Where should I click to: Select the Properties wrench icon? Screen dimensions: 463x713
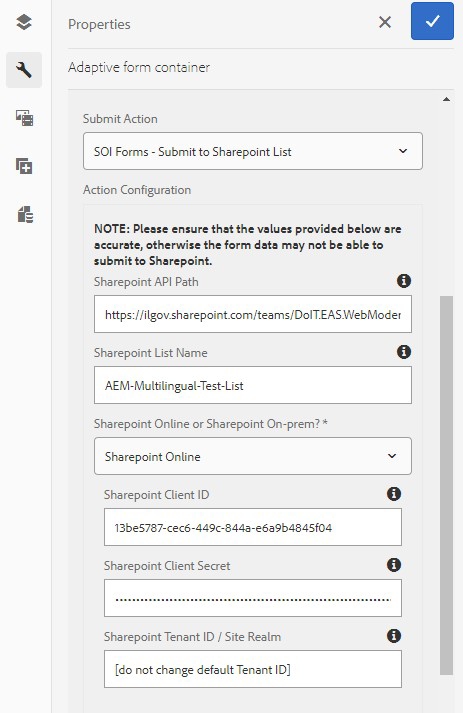tap(24, 70)
